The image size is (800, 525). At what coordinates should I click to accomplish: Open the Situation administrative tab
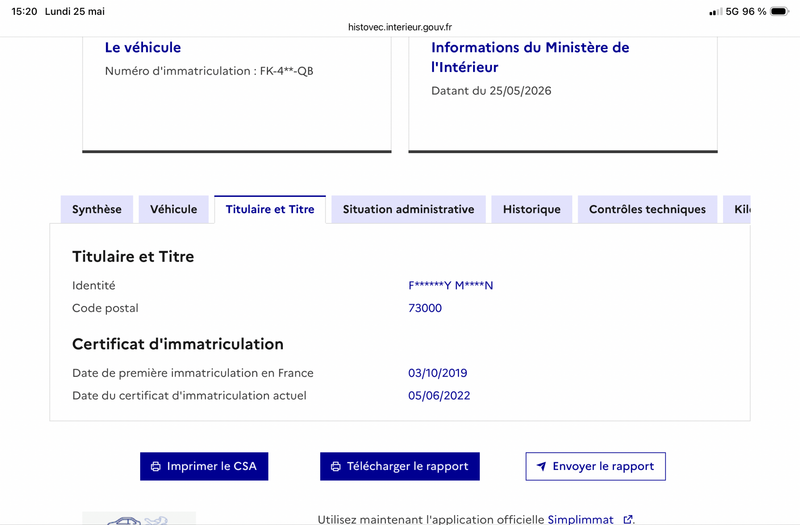click(408, 209)
